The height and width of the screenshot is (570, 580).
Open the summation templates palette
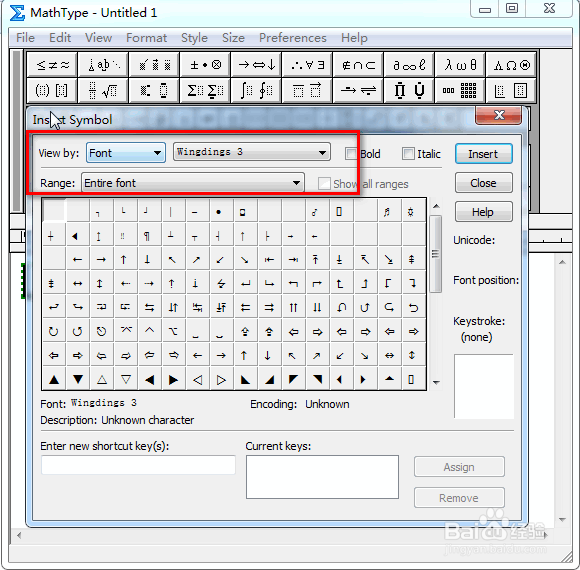click(205, 90)
